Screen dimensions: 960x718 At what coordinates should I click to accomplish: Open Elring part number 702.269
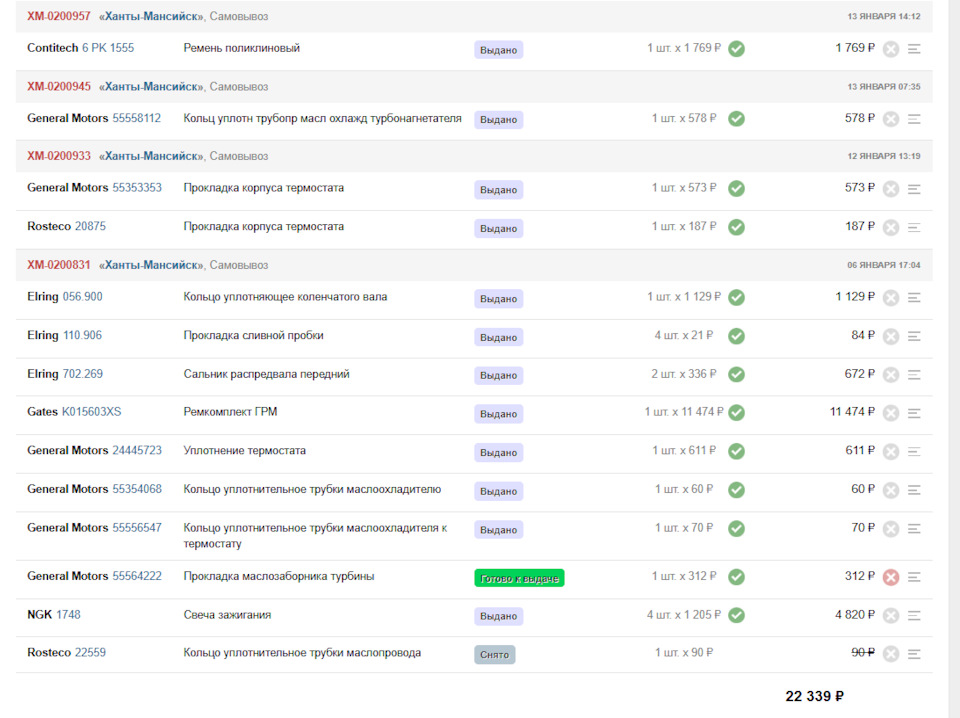83,374
